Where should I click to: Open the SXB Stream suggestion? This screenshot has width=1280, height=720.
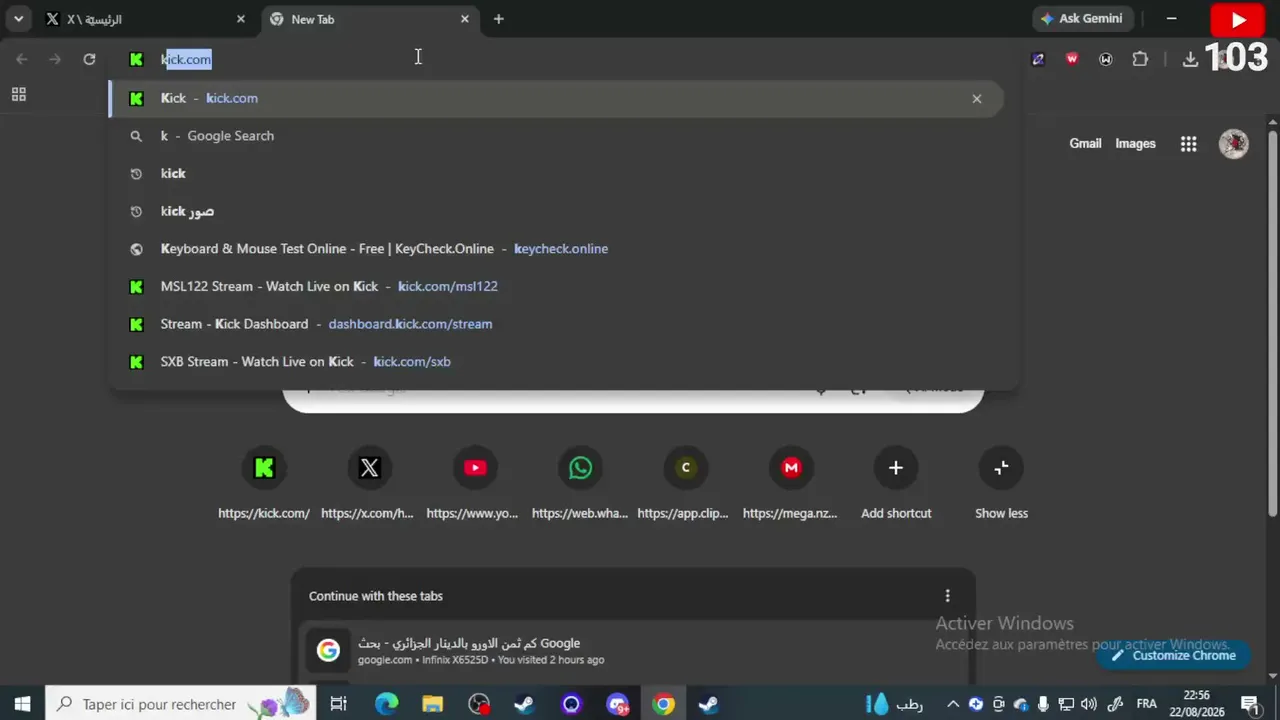(x=555, y=361)
